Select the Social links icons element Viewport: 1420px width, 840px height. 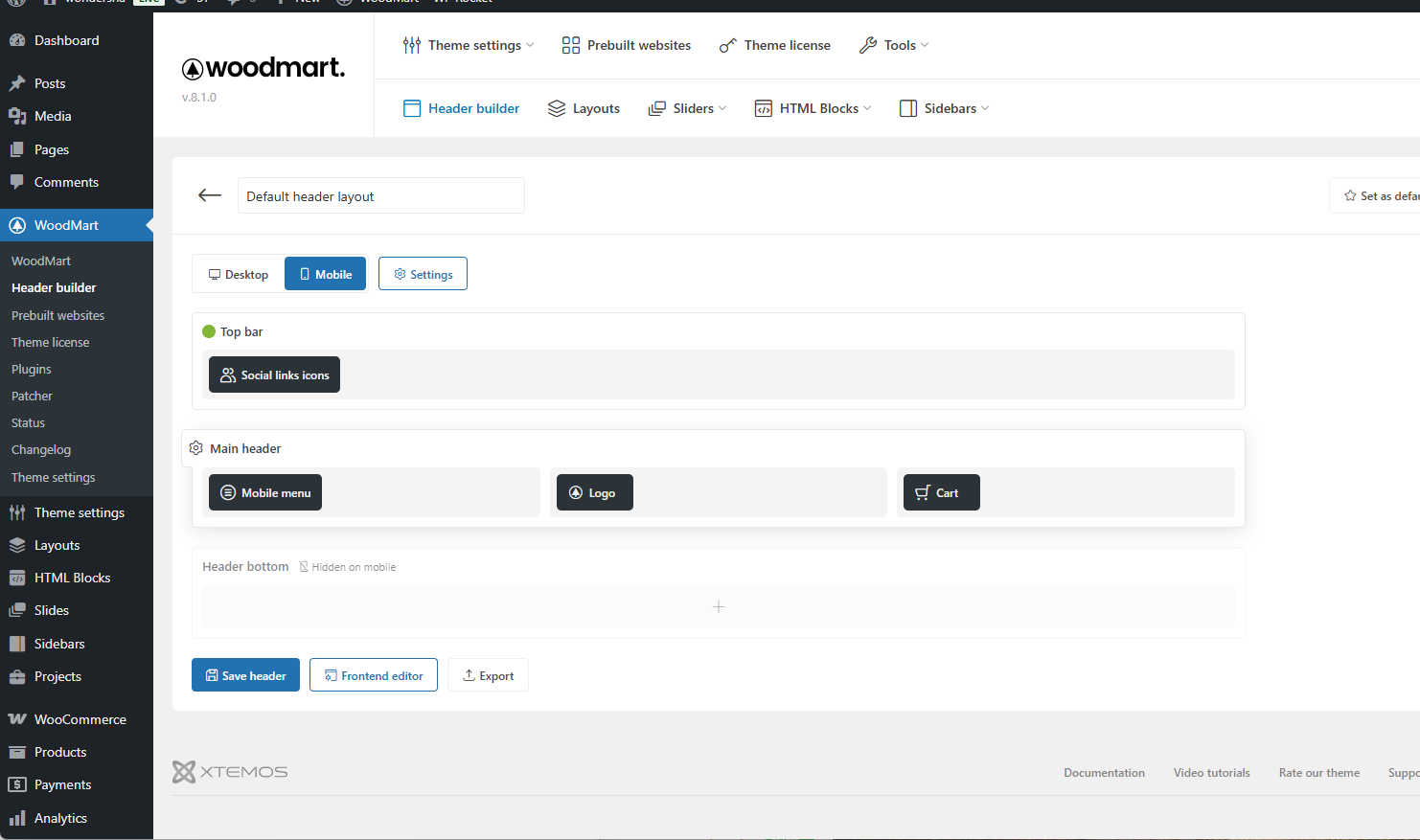274,375
